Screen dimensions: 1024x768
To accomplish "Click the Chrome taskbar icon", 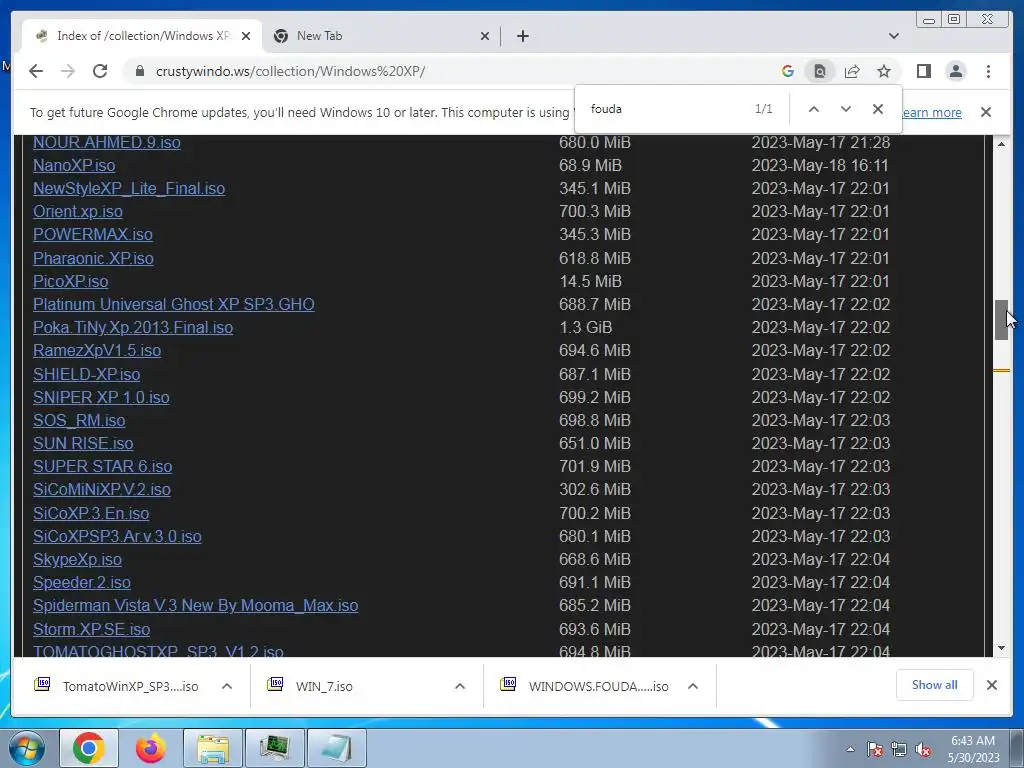I will coord(89,748).
